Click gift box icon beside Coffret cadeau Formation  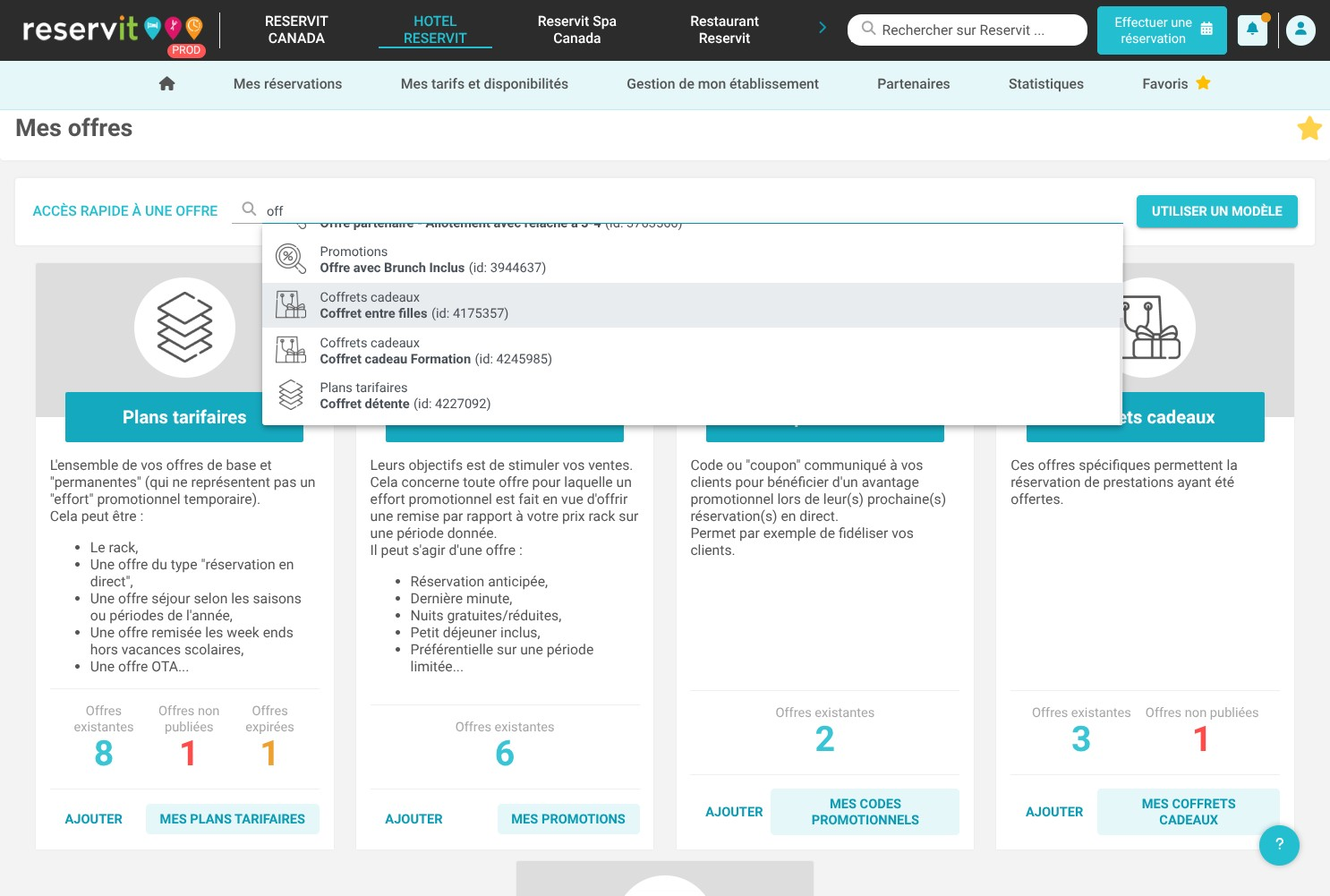[290, 350]
